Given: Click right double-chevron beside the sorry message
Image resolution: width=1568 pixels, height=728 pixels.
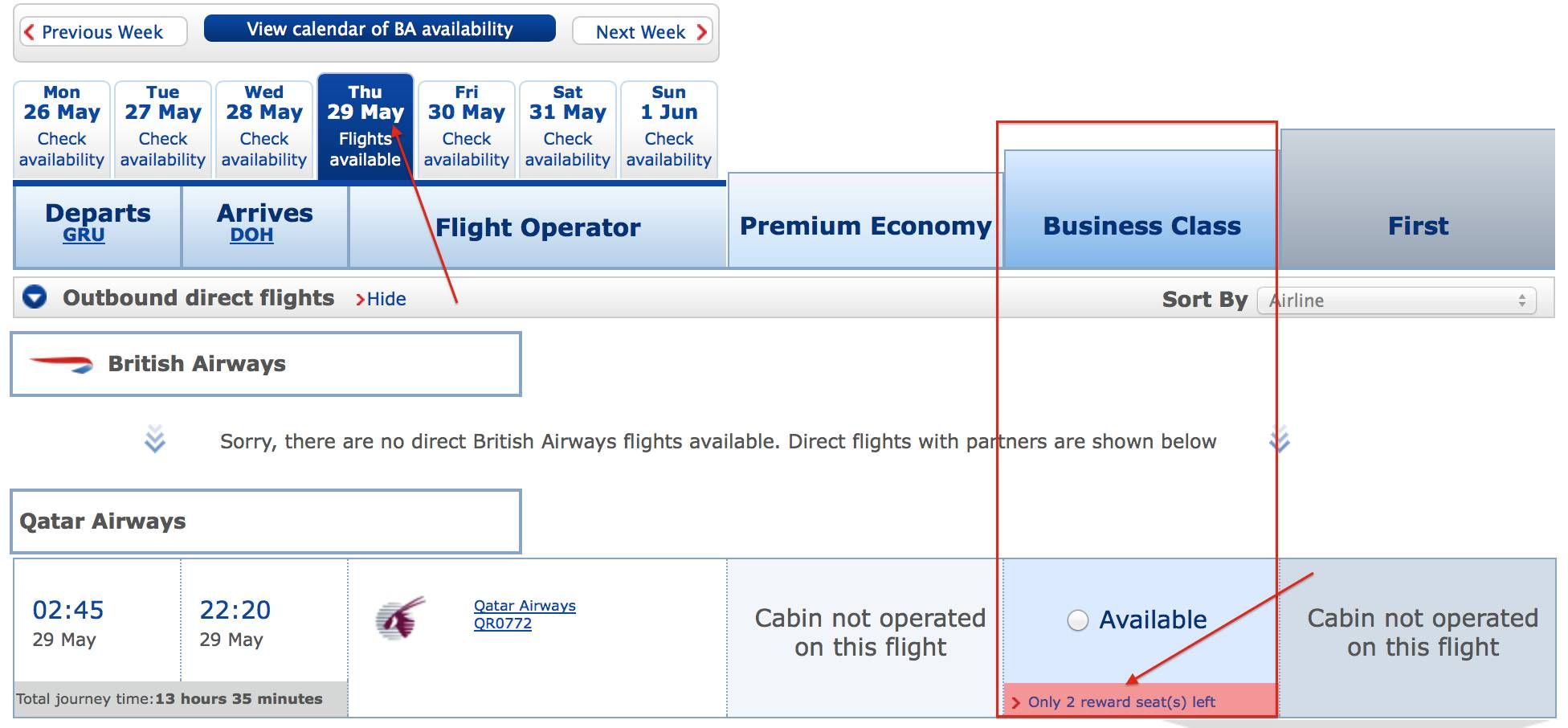Looking at the screenshot, I should 1280,439.
